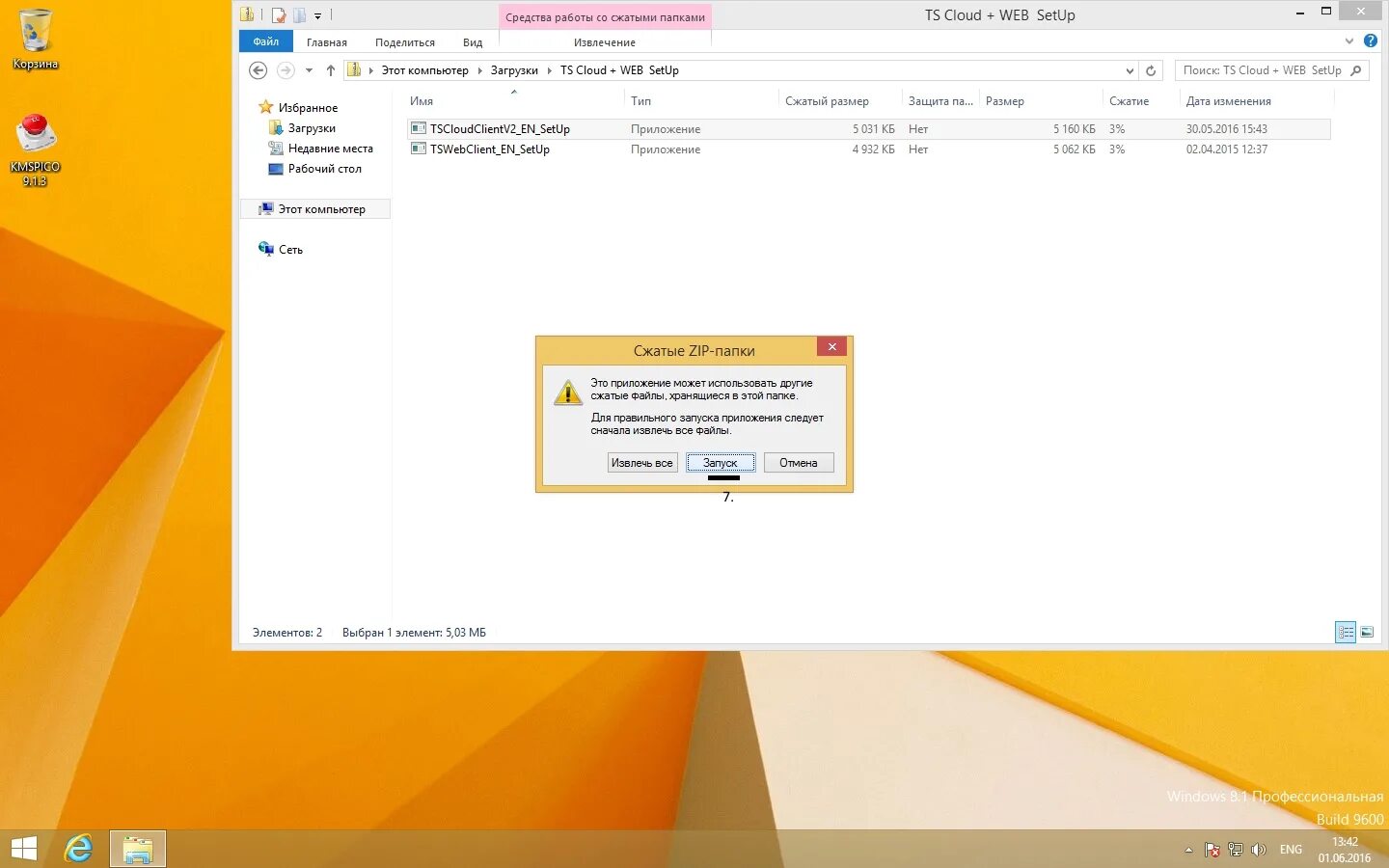Click the Извлечь все button in dialog
The height and width of the screenshot is (868, 1389).
click(642, 463)
